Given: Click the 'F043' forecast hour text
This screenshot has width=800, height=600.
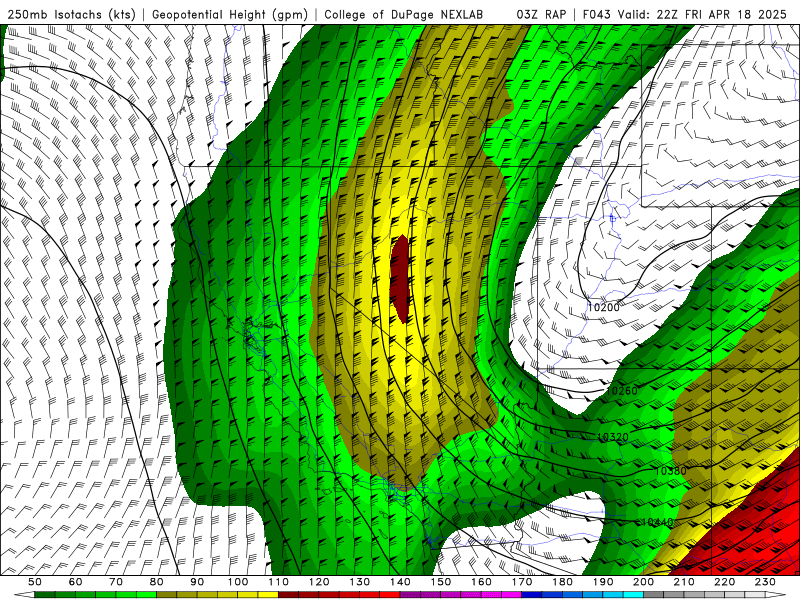Looking at the screenshot, I should [597, 14].
